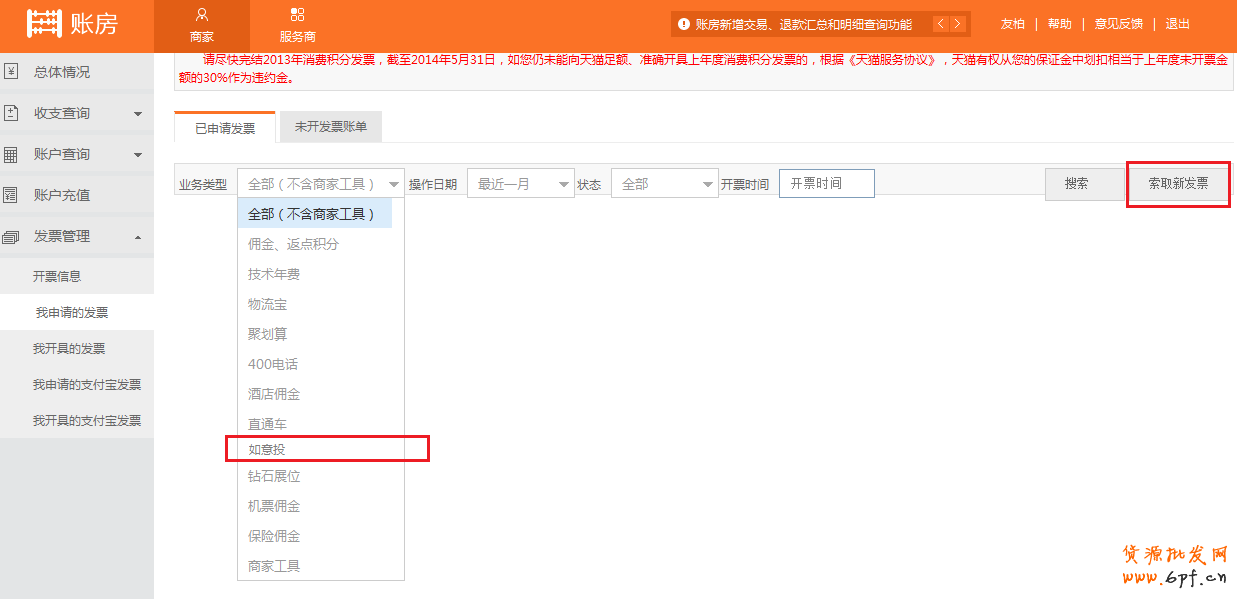Open the 商家 merchant icon tab
The height and width of the screenshot is (599, 1237).
(x=202, y=15)
